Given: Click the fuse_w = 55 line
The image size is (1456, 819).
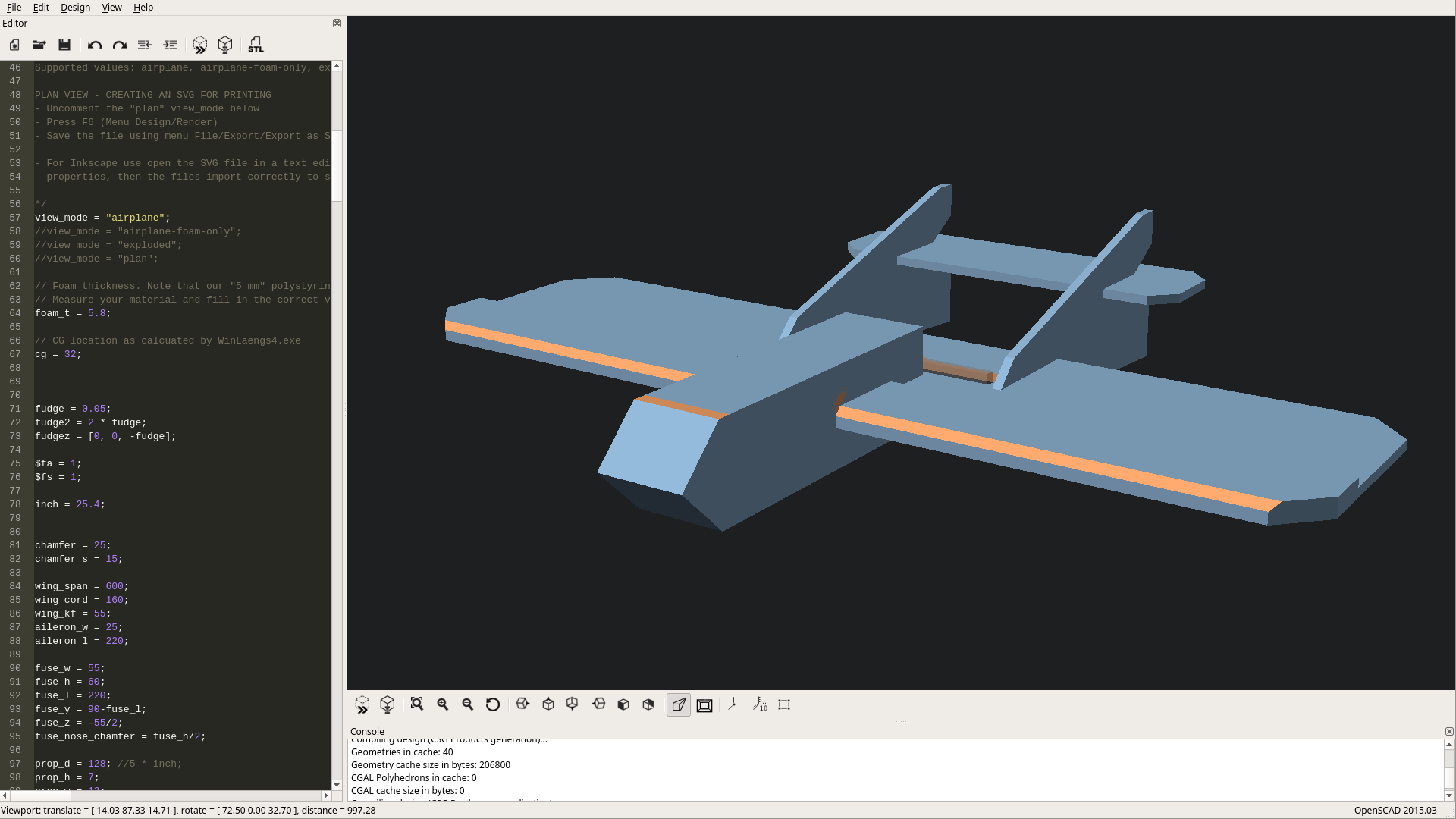Looking at the screenshot, I should [70, 668].
